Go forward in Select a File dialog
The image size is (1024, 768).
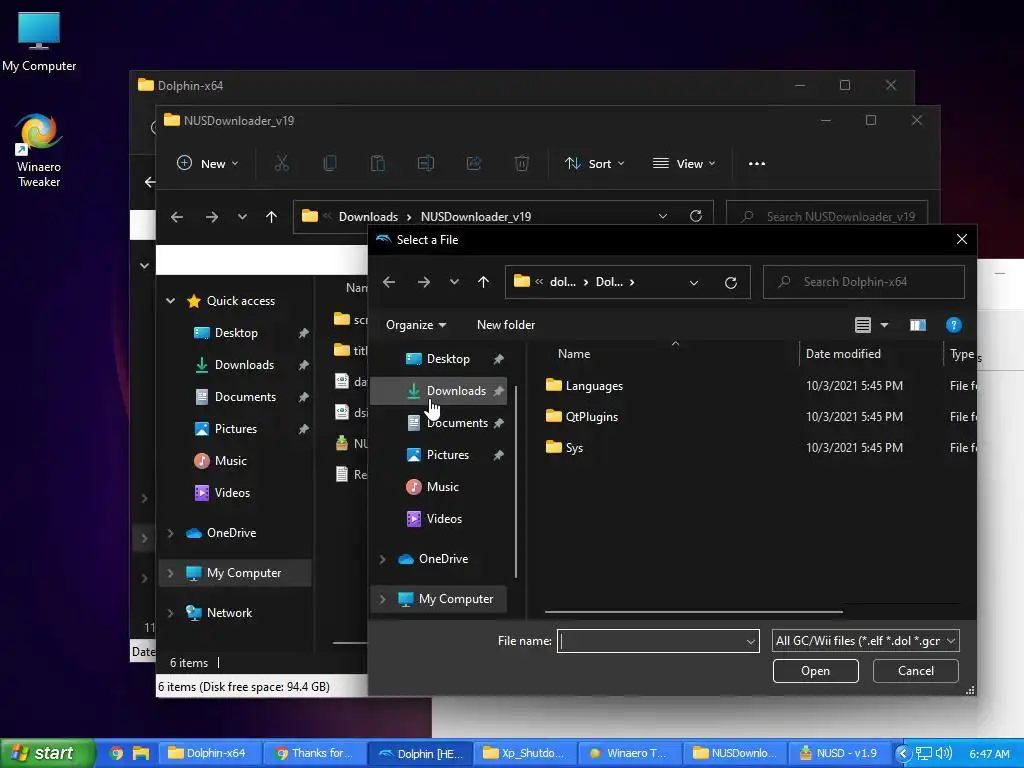(x=424, y=282)
